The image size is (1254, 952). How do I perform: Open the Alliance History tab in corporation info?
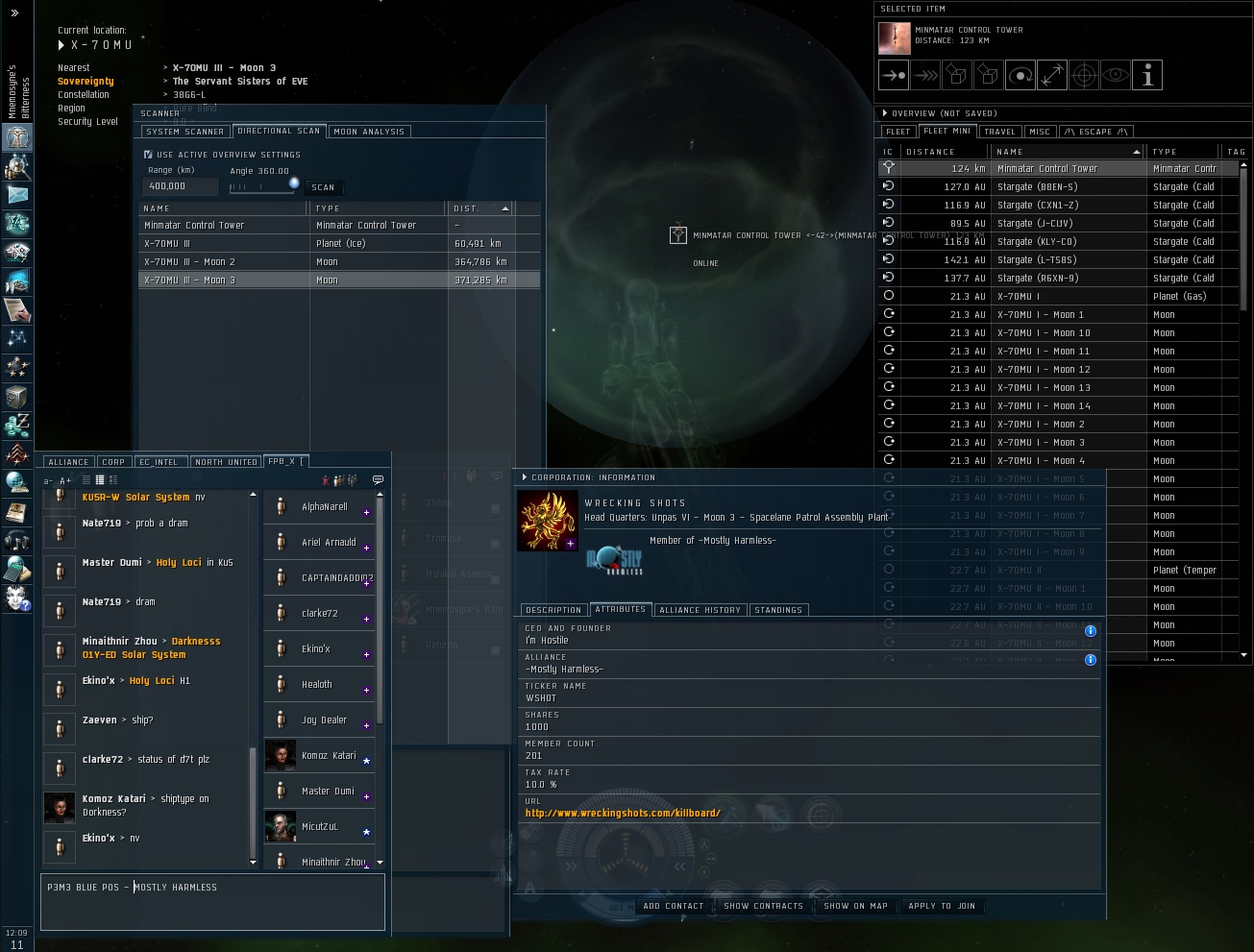(x=701, y=610)
